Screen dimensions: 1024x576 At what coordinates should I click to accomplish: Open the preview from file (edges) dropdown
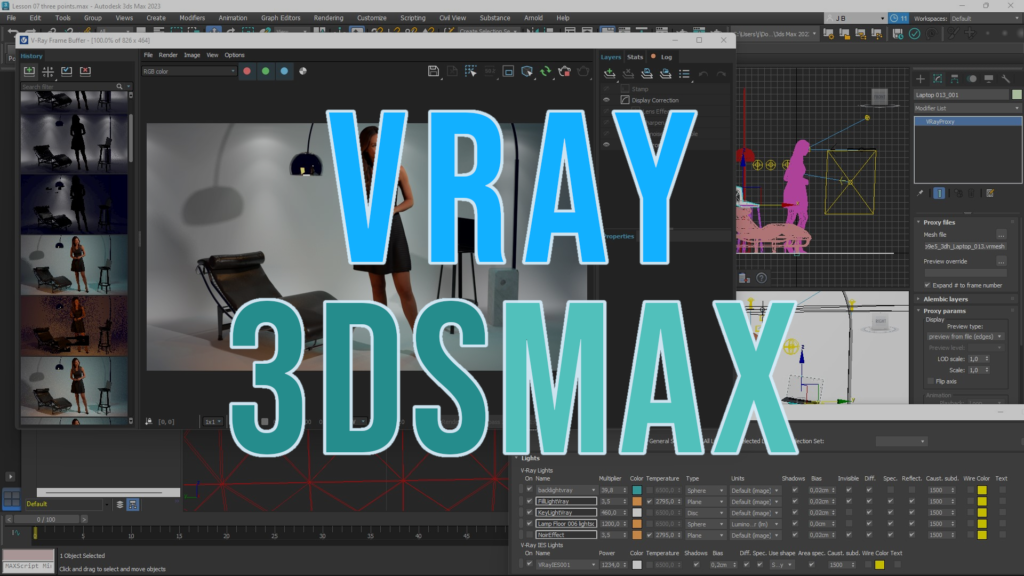point(965,336)
